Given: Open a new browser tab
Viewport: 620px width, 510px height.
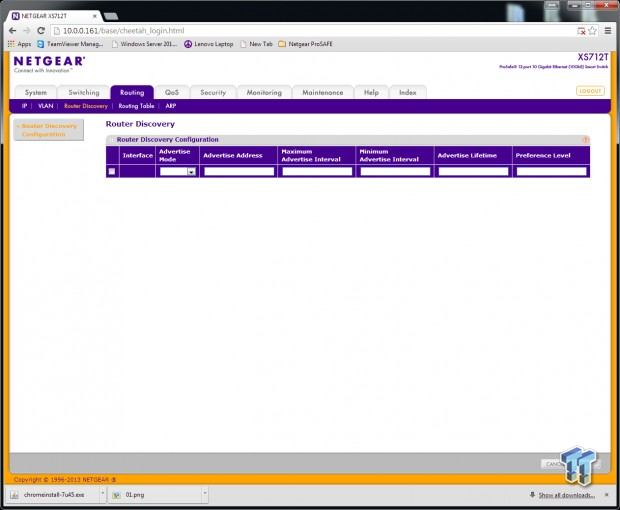Looking at the screenshot, I should click(x=111, y=16).
